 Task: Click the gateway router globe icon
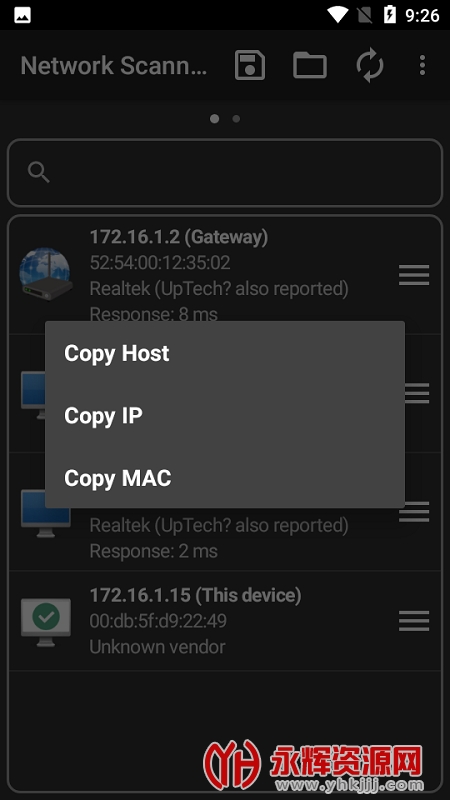tap(46, 274)
